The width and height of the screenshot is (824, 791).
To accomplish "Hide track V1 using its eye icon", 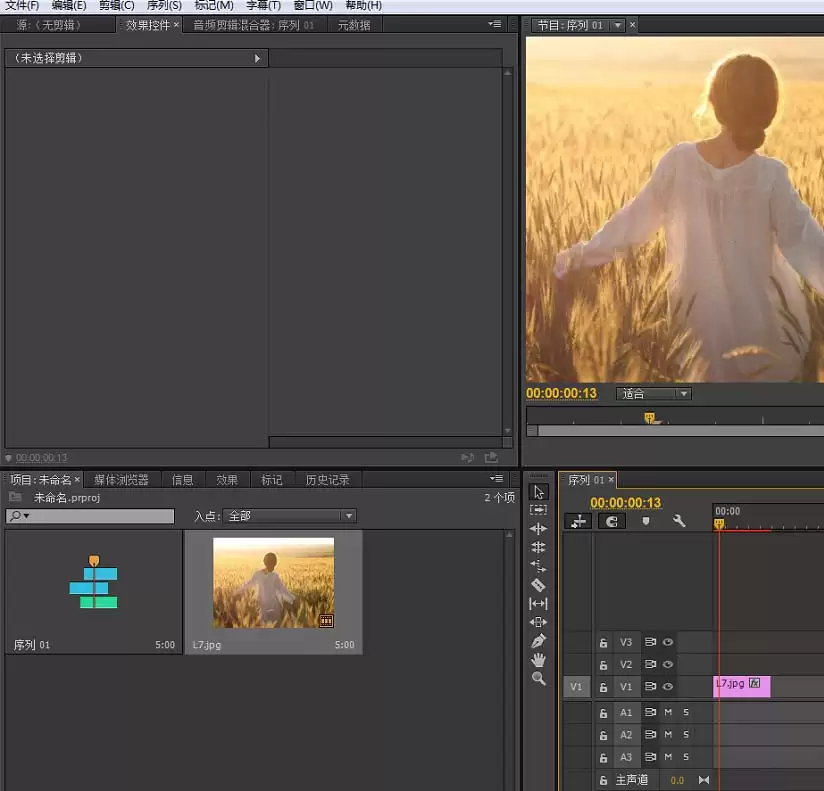I will (x=667, y=687).
